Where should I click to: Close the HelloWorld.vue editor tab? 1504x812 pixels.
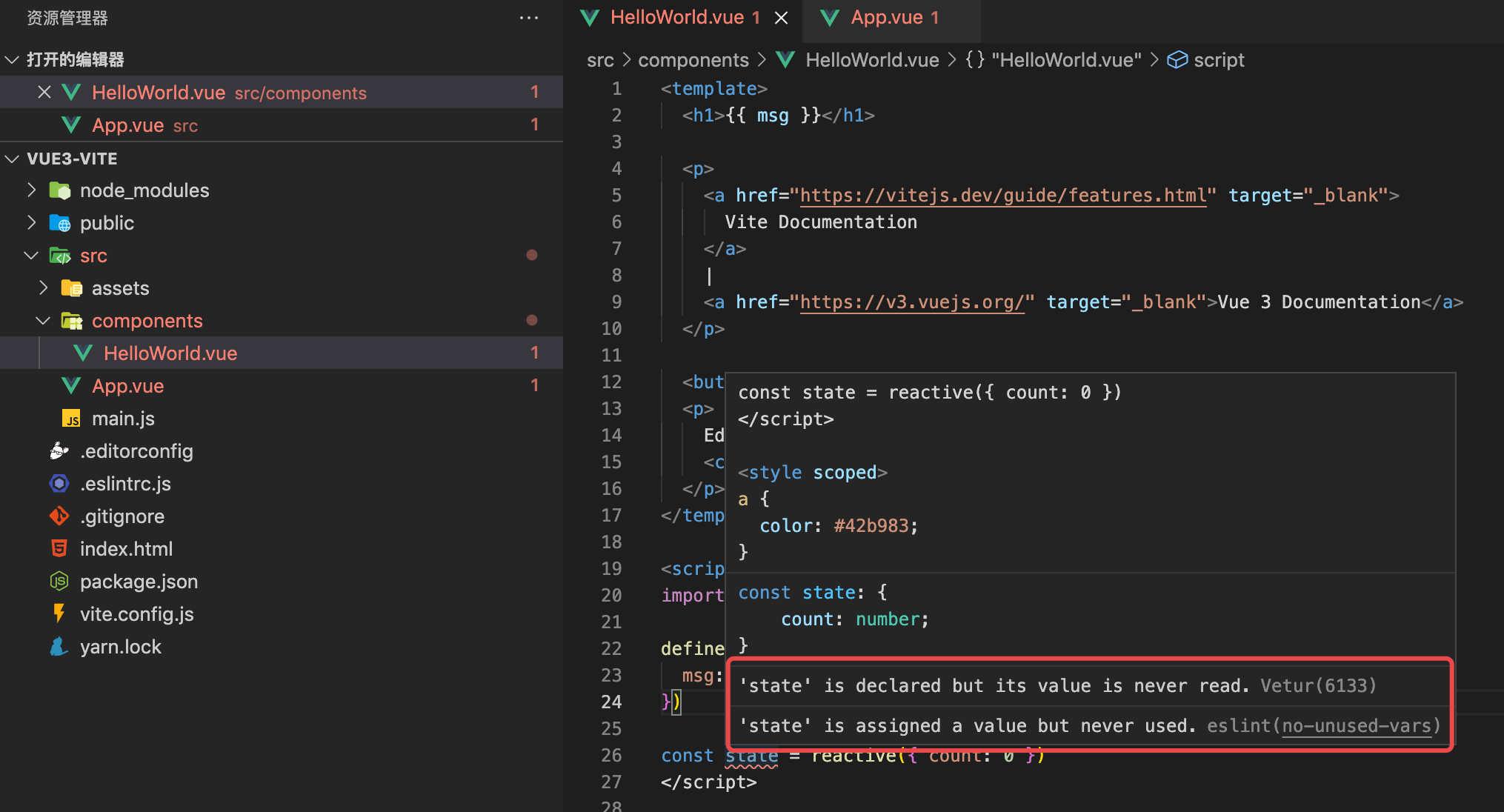781,18
